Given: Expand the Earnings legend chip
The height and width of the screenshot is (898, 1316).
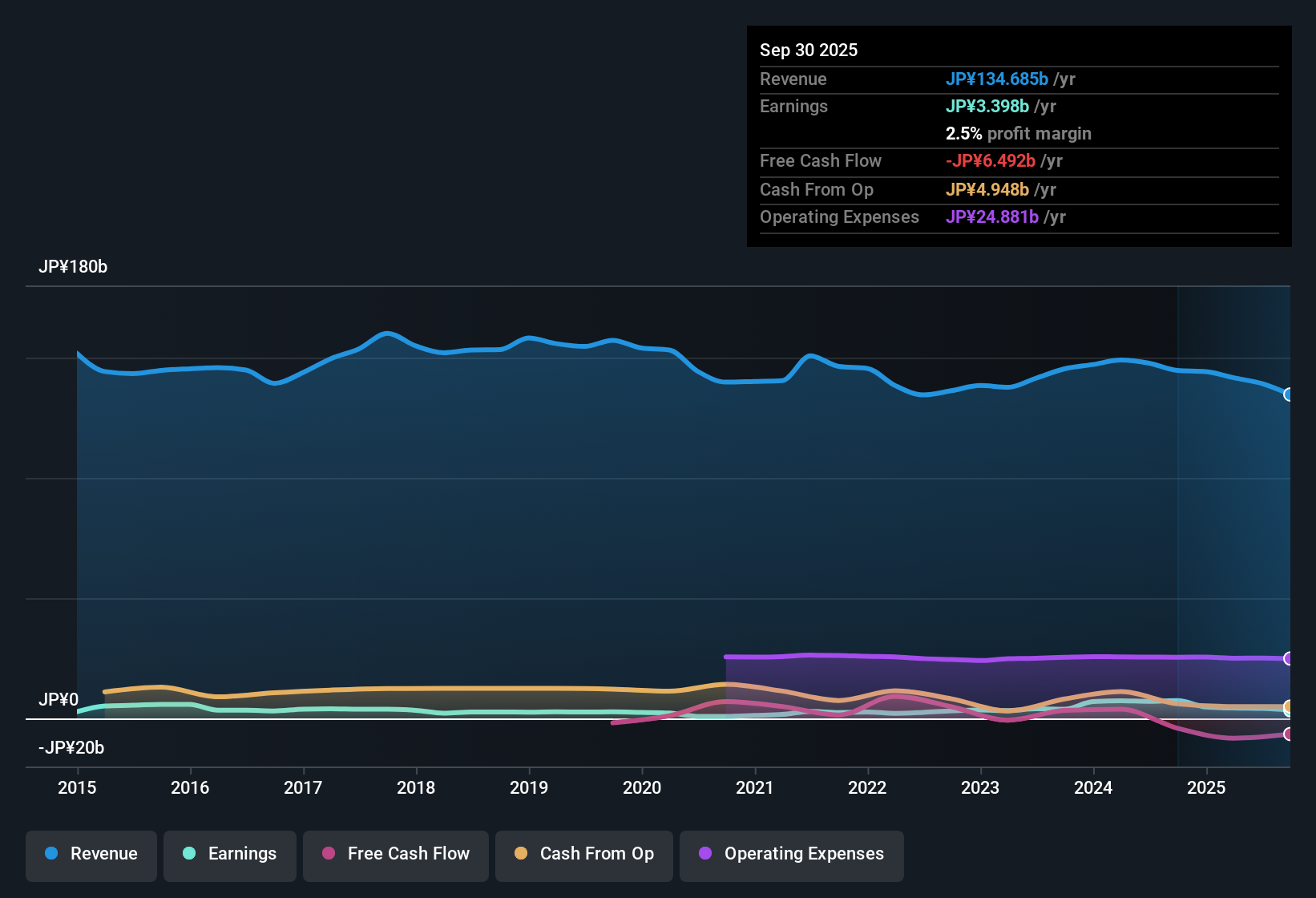Looking at the screenshot, I should click(229, 854).
